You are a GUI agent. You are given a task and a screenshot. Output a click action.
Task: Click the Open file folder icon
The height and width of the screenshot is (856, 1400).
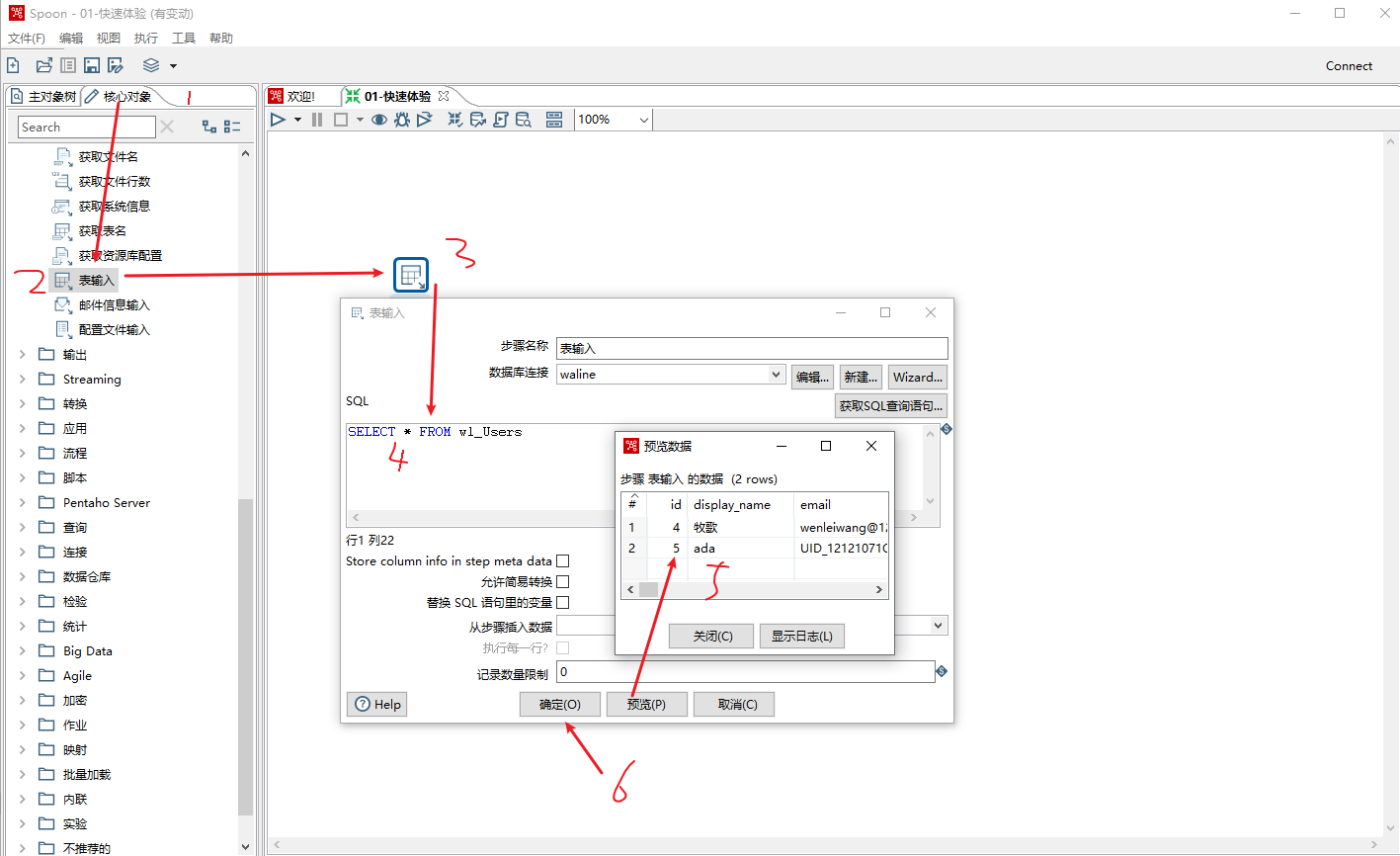click(43, 65)
